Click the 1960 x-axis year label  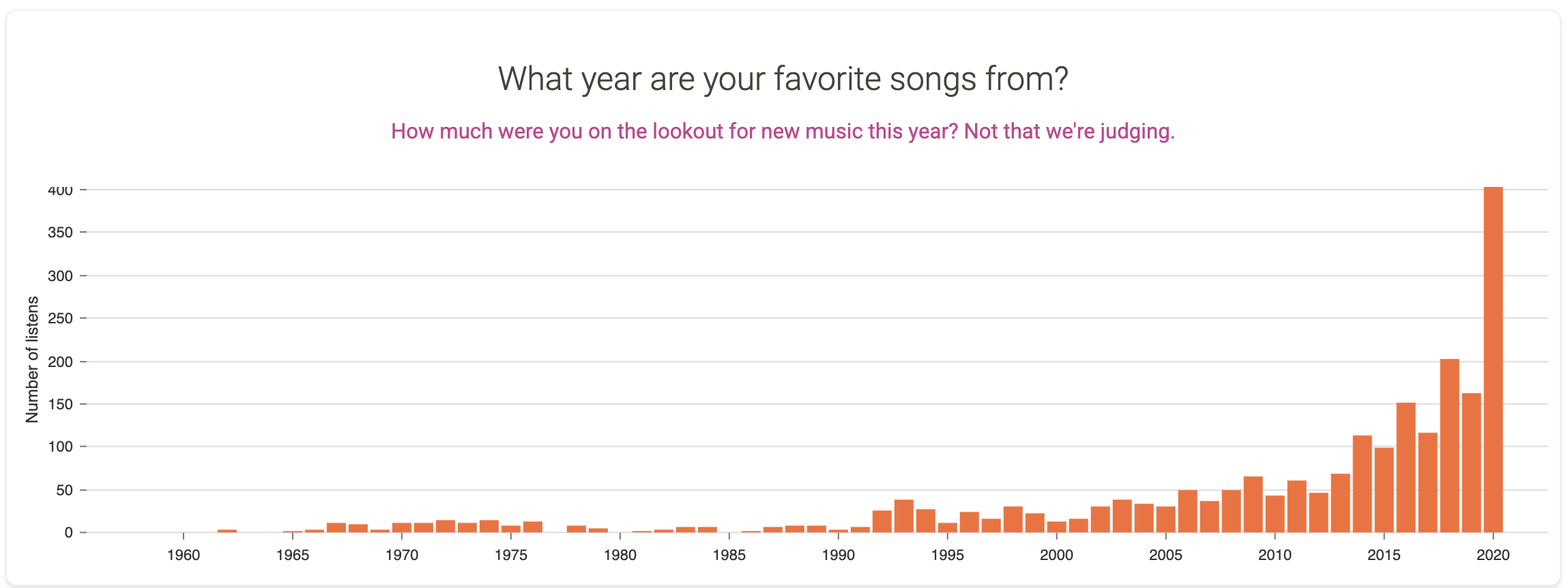[184, 555]
